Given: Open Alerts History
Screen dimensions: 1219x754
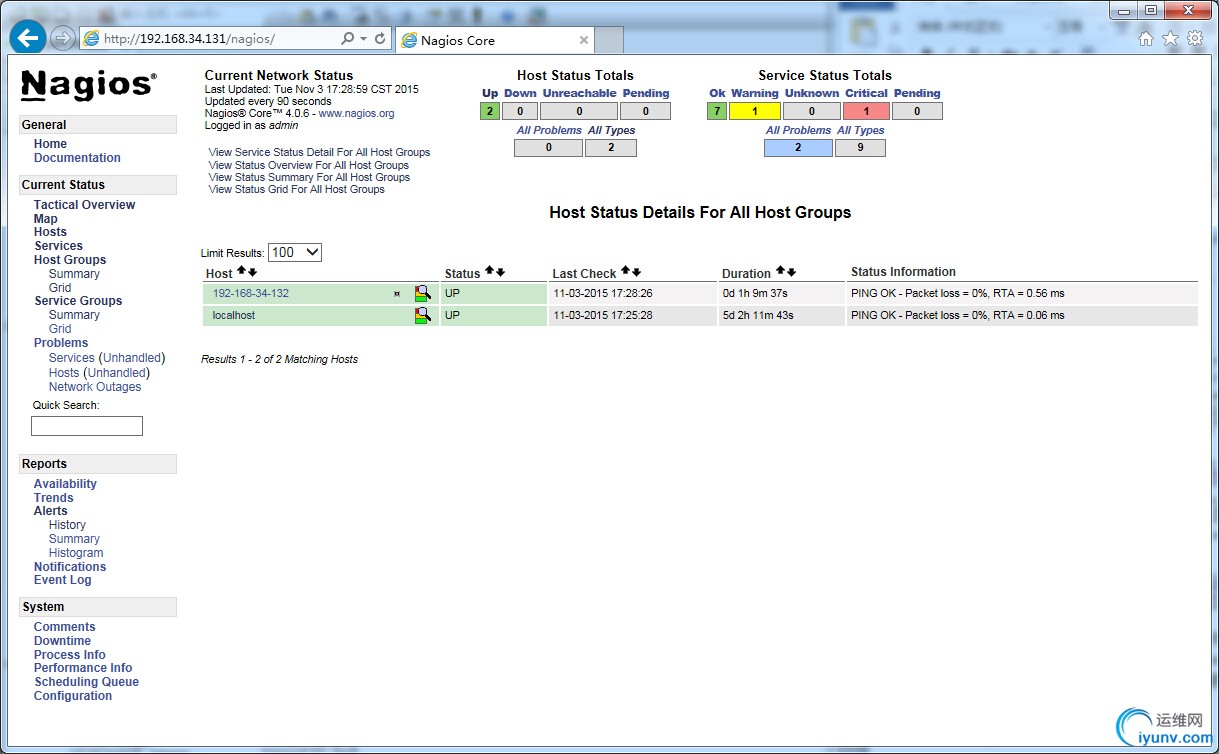Looking at the screenshot, I should 67,525.
